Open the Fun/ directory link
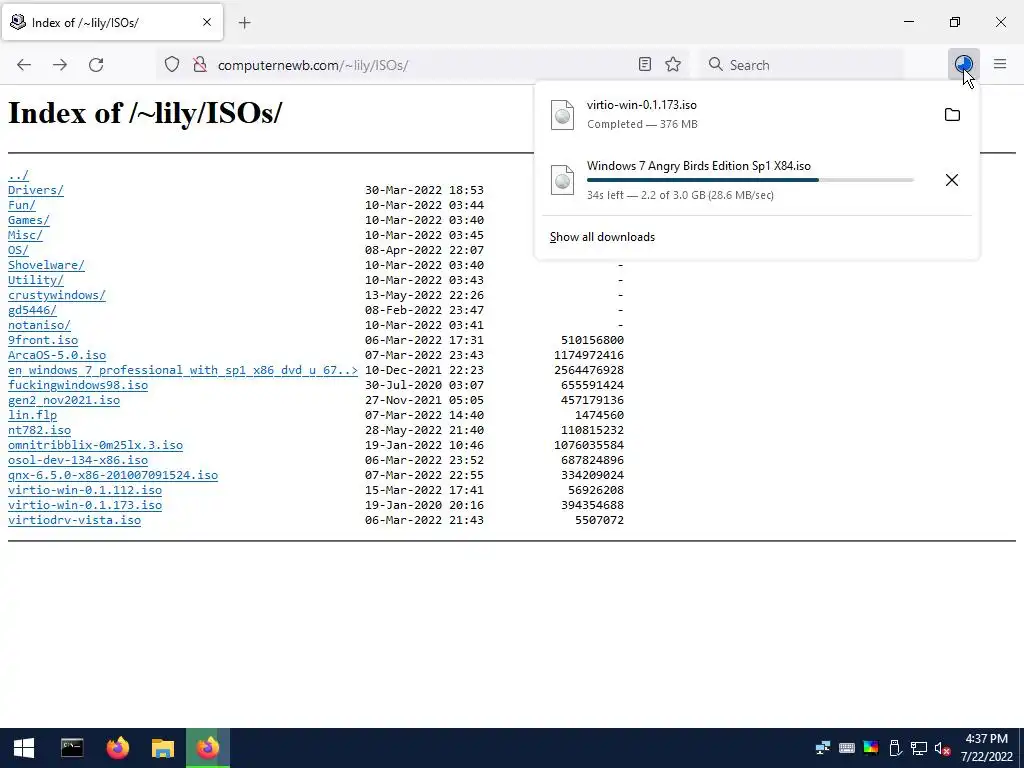 pyautogui.click(x=22, y=205)
